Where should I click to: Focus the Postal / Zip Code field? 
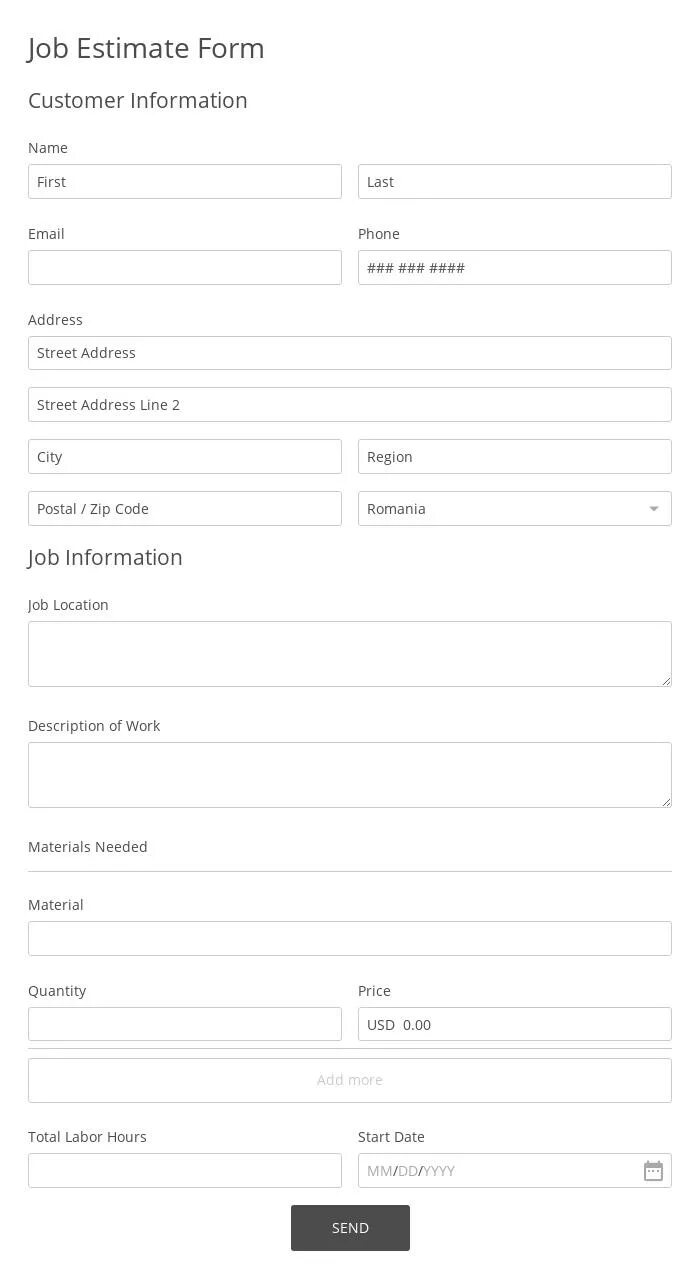pos(185,509)
